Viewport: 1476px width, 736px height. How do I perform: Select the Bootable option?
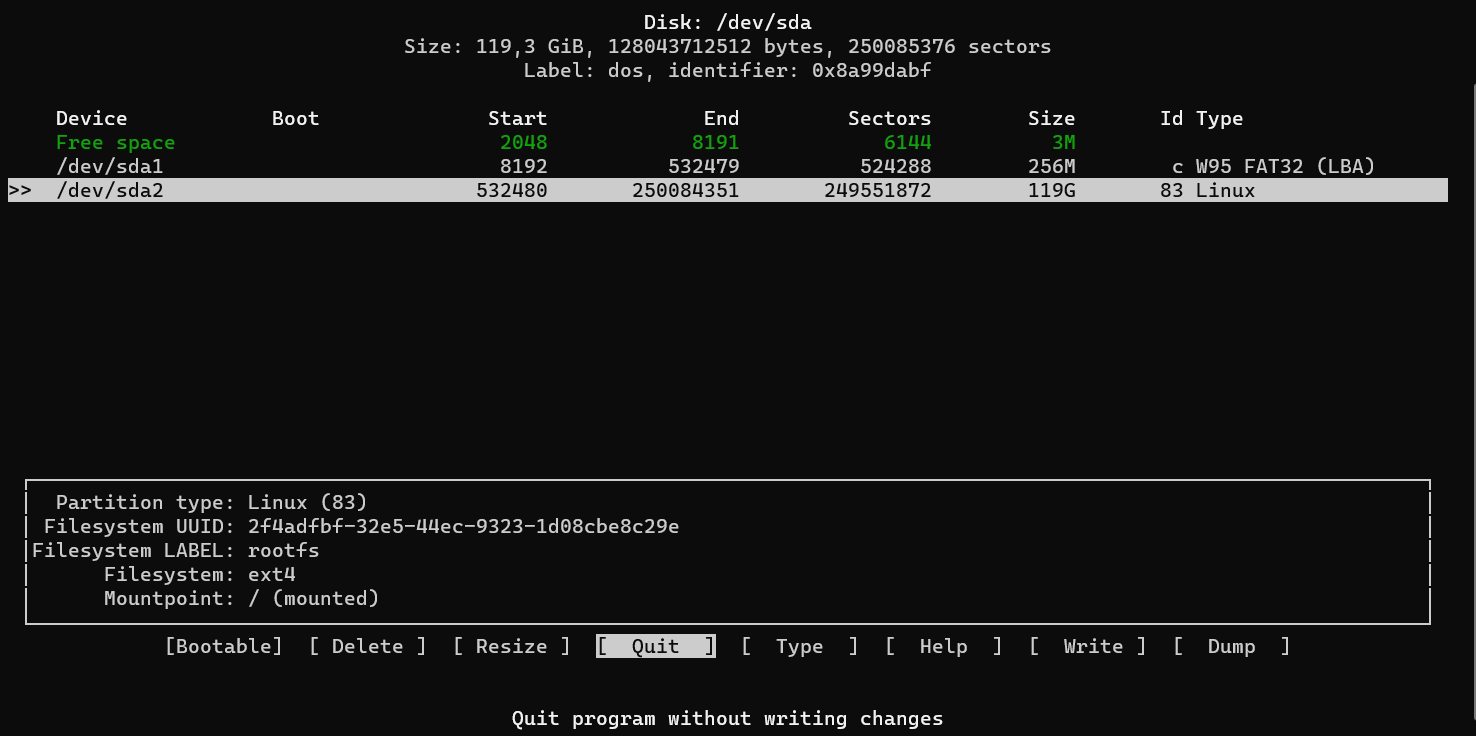click(x=225, y=646)
